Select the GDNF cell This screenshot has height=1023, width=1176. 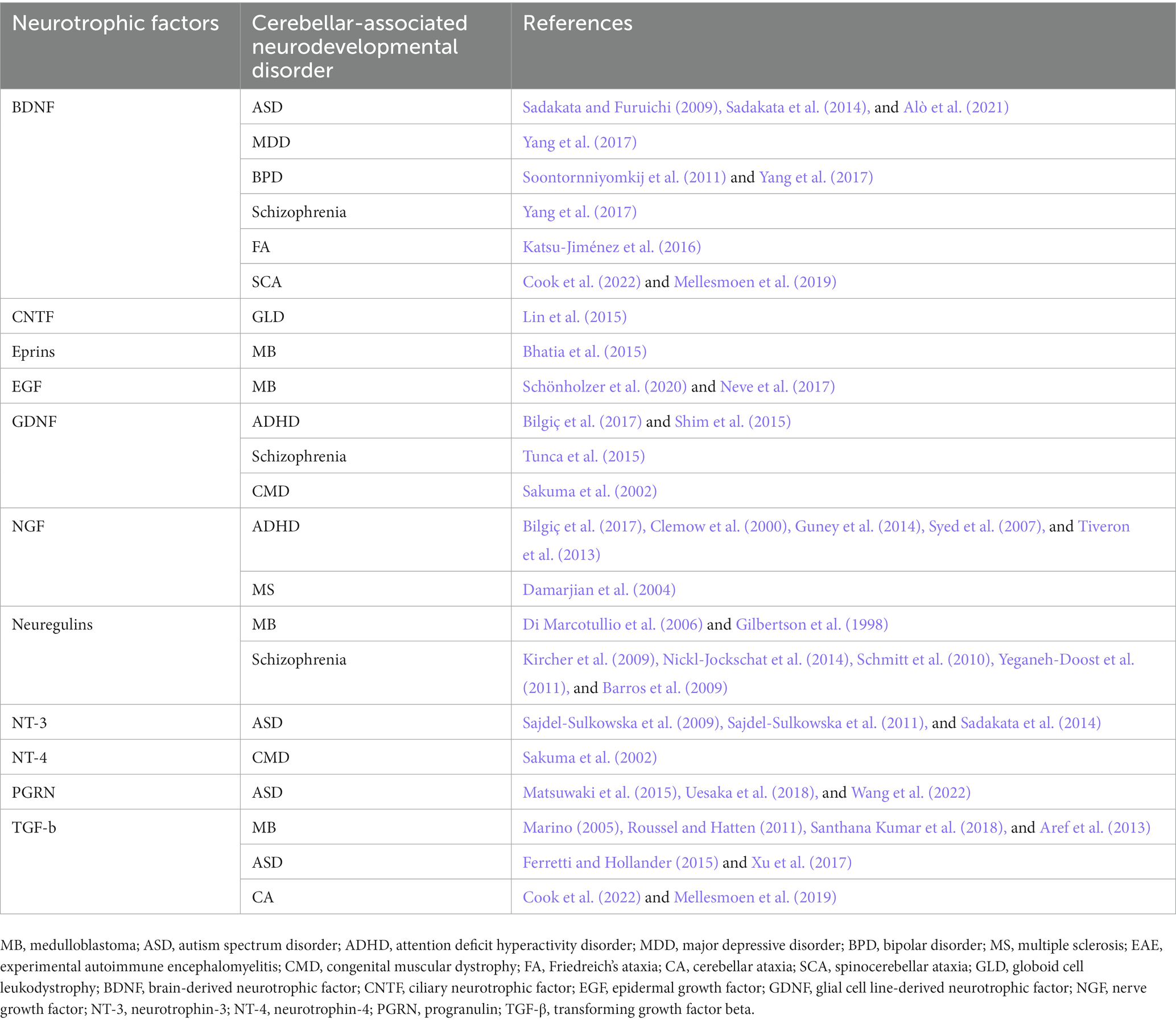(120, 456)
